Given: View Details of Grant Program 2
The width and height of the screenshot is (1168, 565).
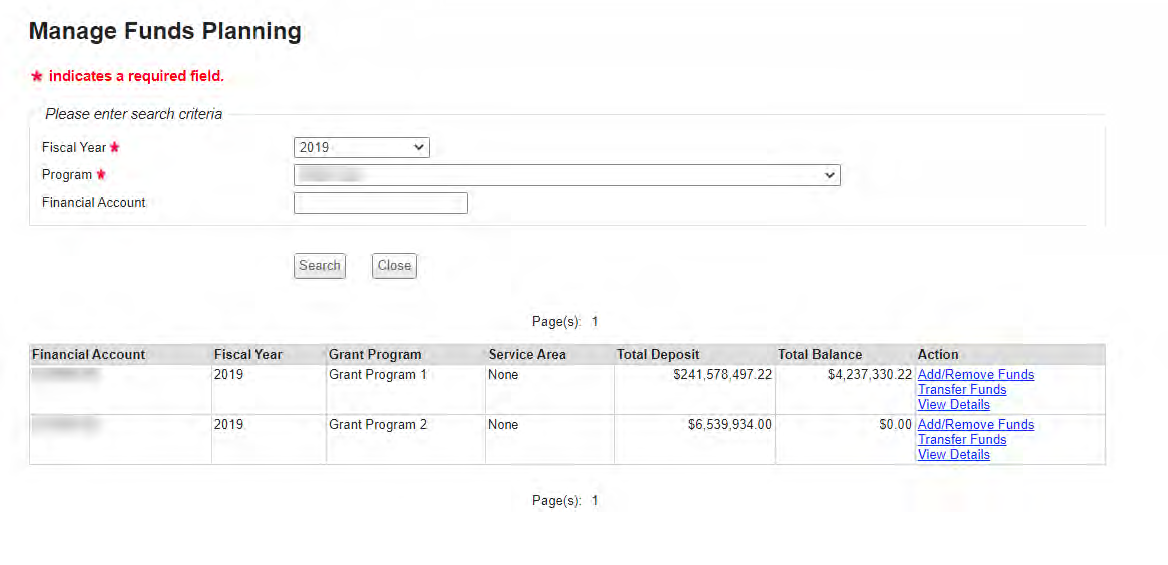Looking at the screenshot, I should 953,455.
